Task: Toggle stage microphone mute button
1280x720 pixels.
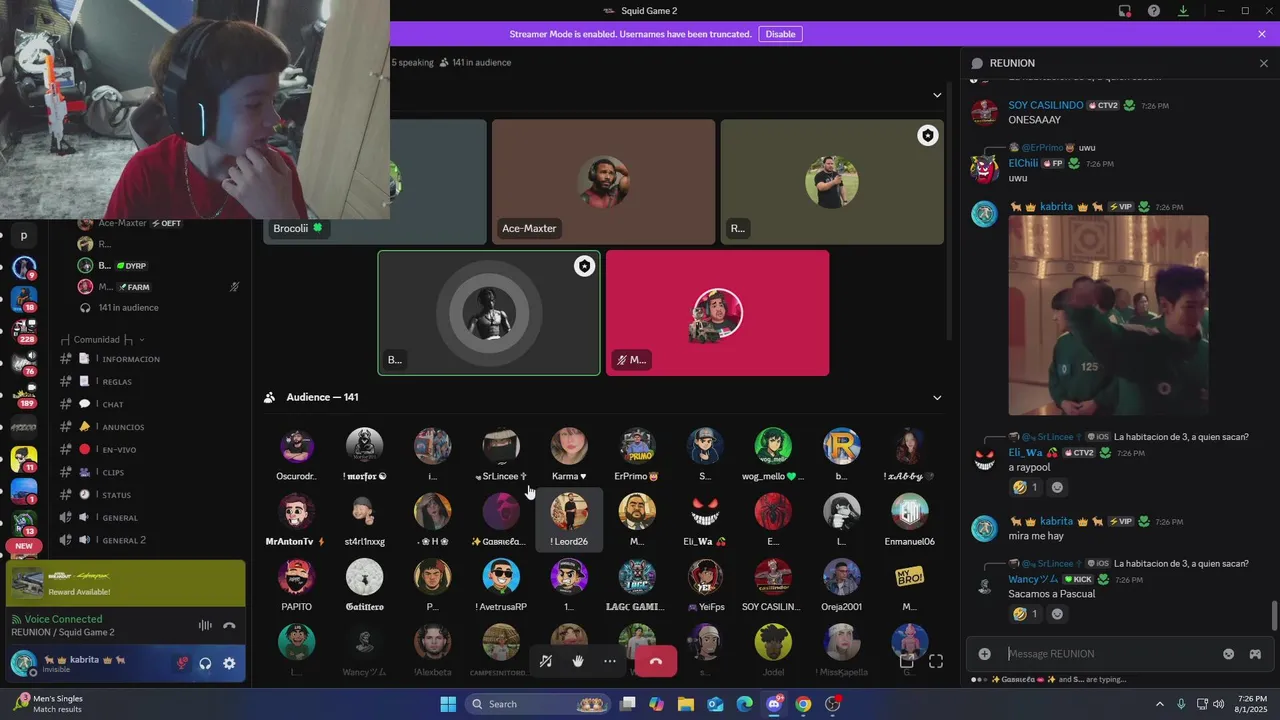Action: point(546,661)
